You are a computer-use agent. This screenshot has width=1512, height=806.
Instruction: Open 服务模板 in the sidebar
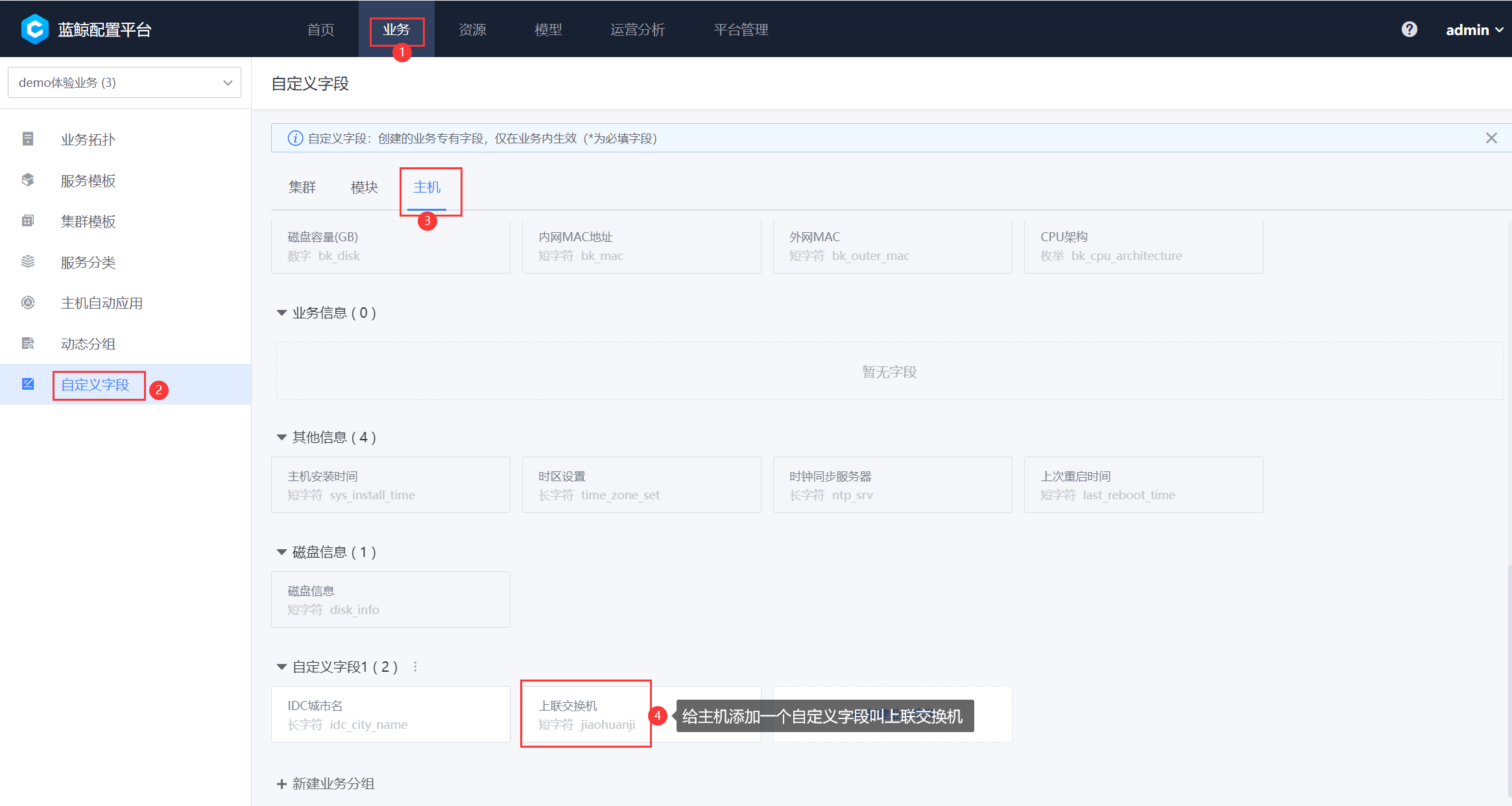[x=125, y=180]
